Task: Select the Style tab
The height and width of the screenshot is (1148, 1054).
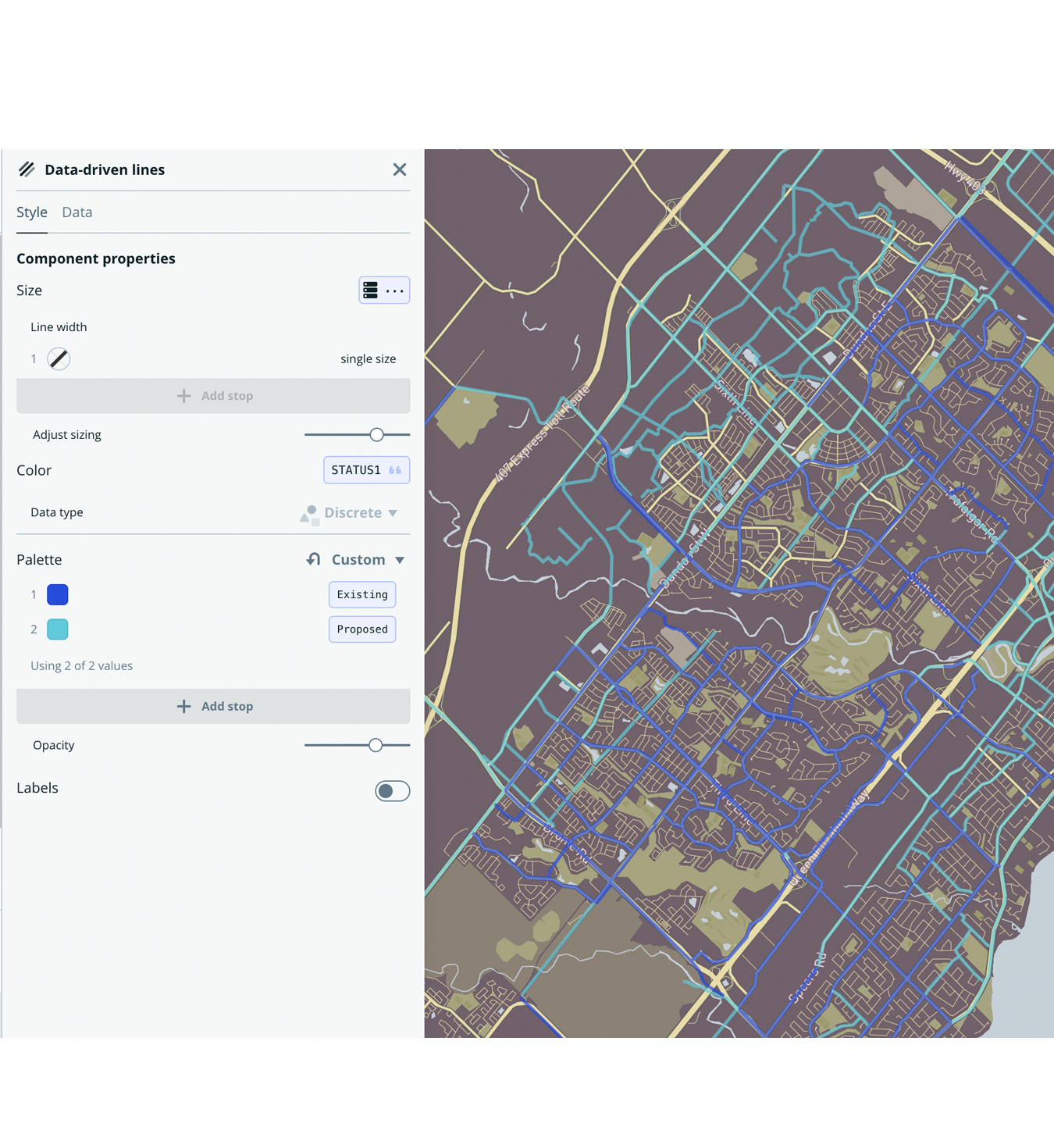Action: tap(32, 212)
